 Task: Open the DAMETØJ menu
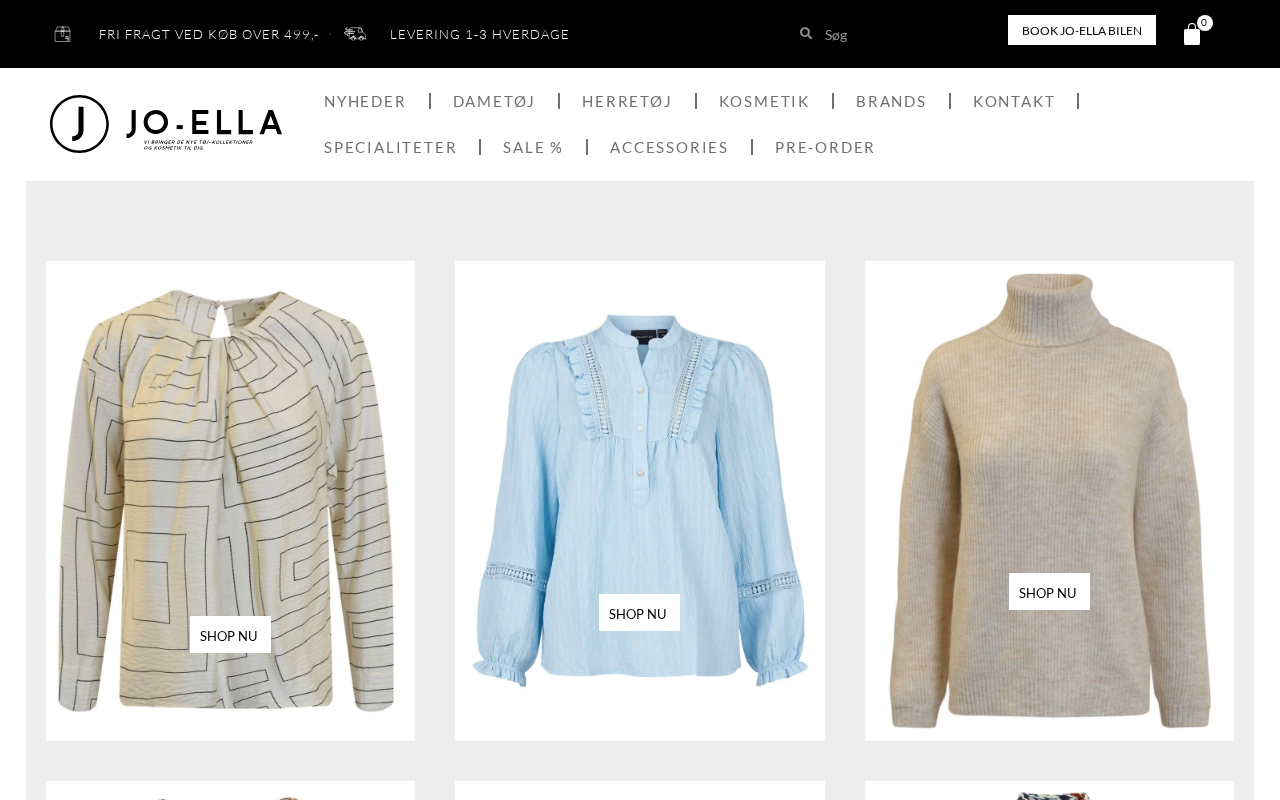494,101
